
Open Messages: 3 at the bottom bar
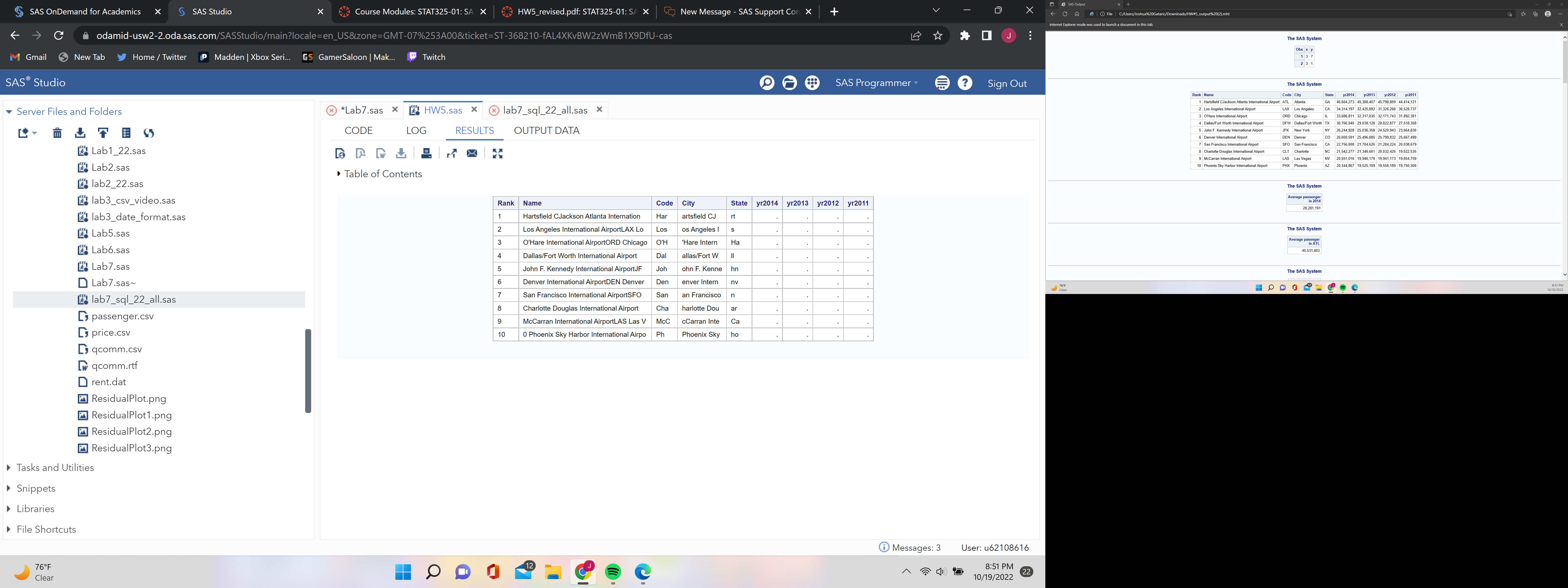pyautogui.click(x=910, y=547)
